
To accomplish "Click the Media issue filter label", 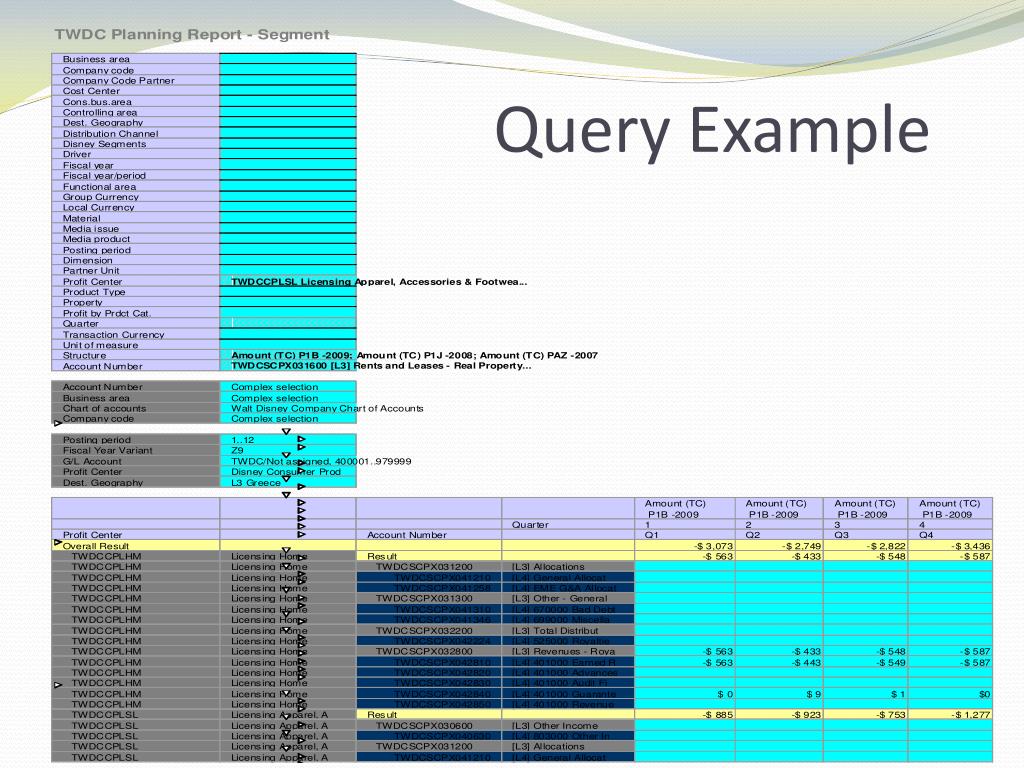I will coord(90,229).
